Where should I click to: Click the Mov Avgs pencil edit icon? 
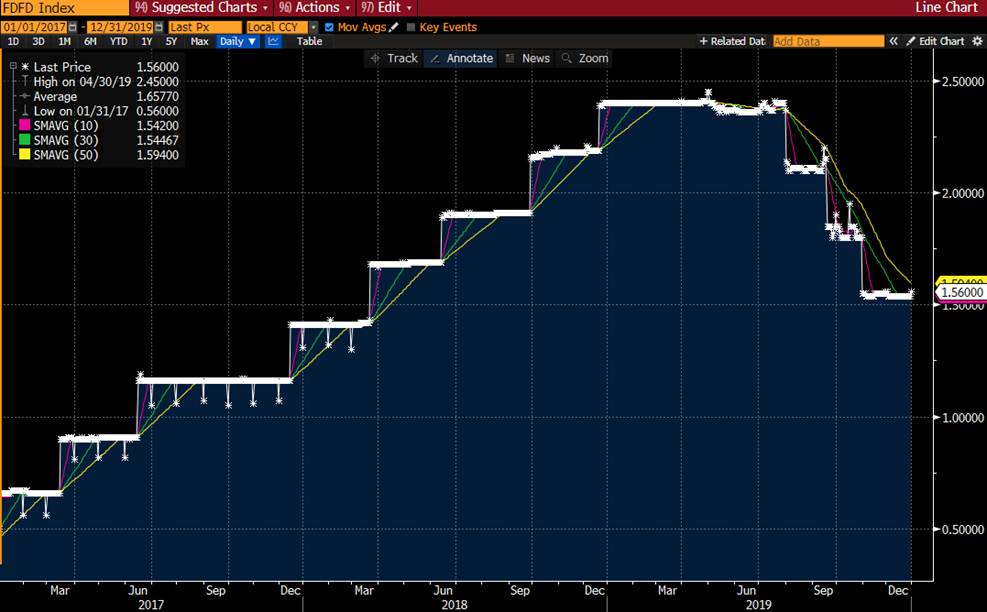click(393, 27)
